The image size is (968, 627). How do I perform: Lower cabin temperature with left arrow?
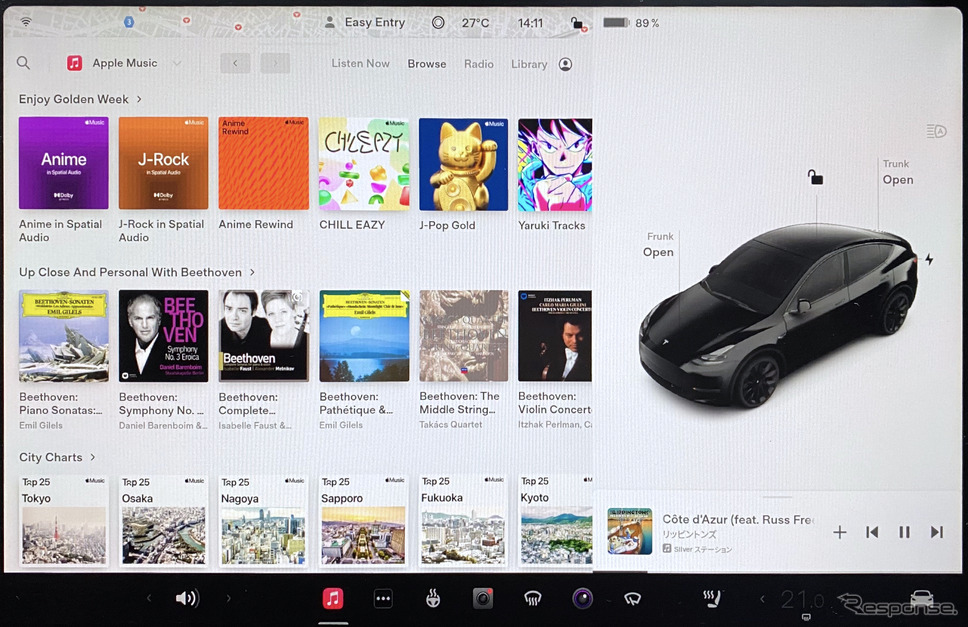tap(762, 599)
